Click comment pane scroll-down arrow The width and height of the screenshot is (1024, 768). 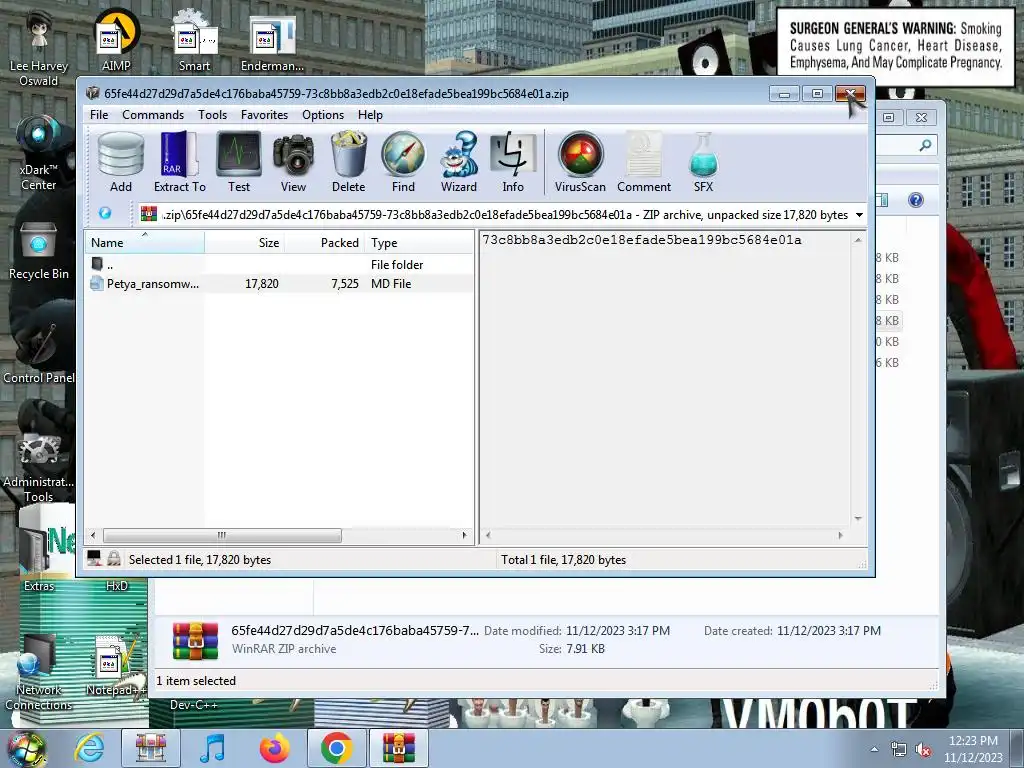(858, 519)
